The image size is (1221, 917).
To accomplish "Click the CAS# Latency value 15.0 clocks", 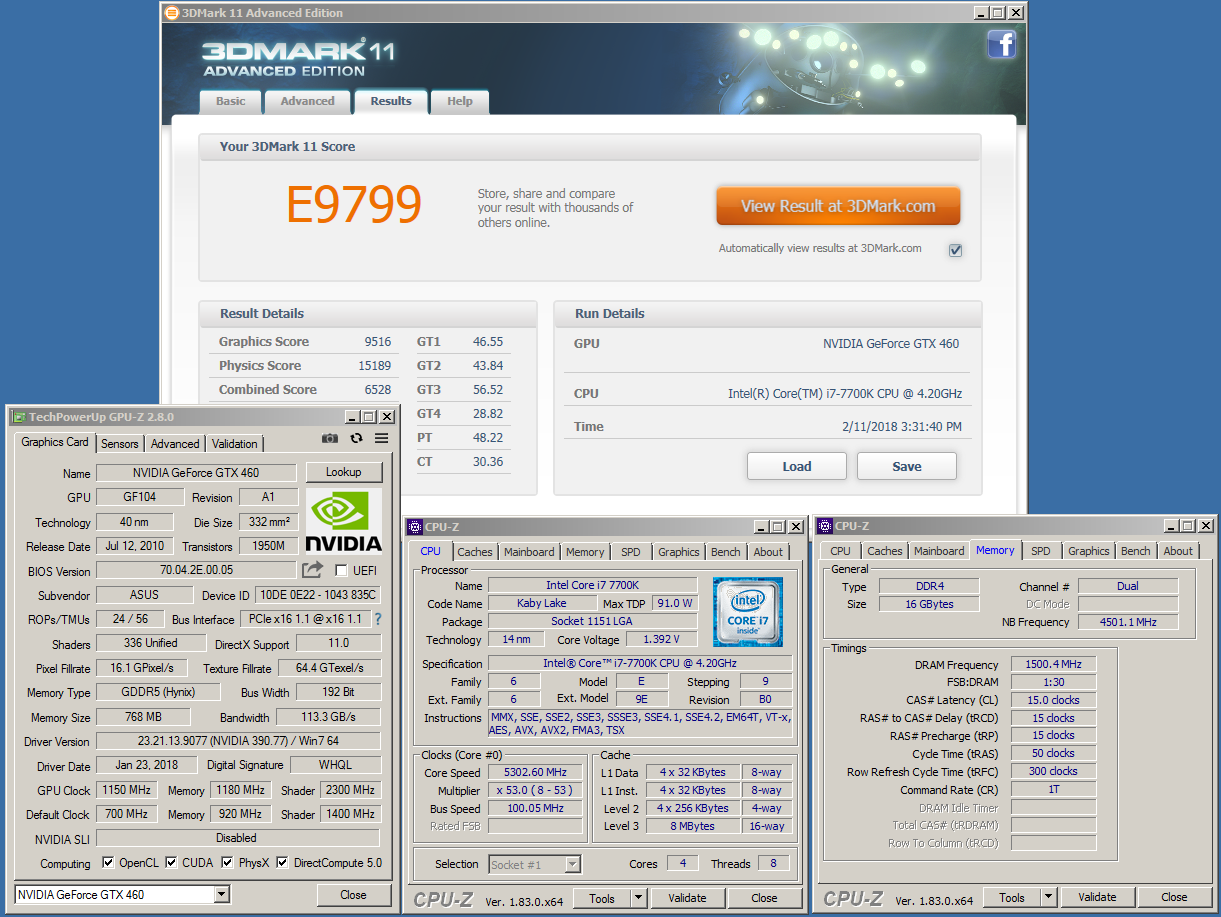I will click(x=1053, y=700).
